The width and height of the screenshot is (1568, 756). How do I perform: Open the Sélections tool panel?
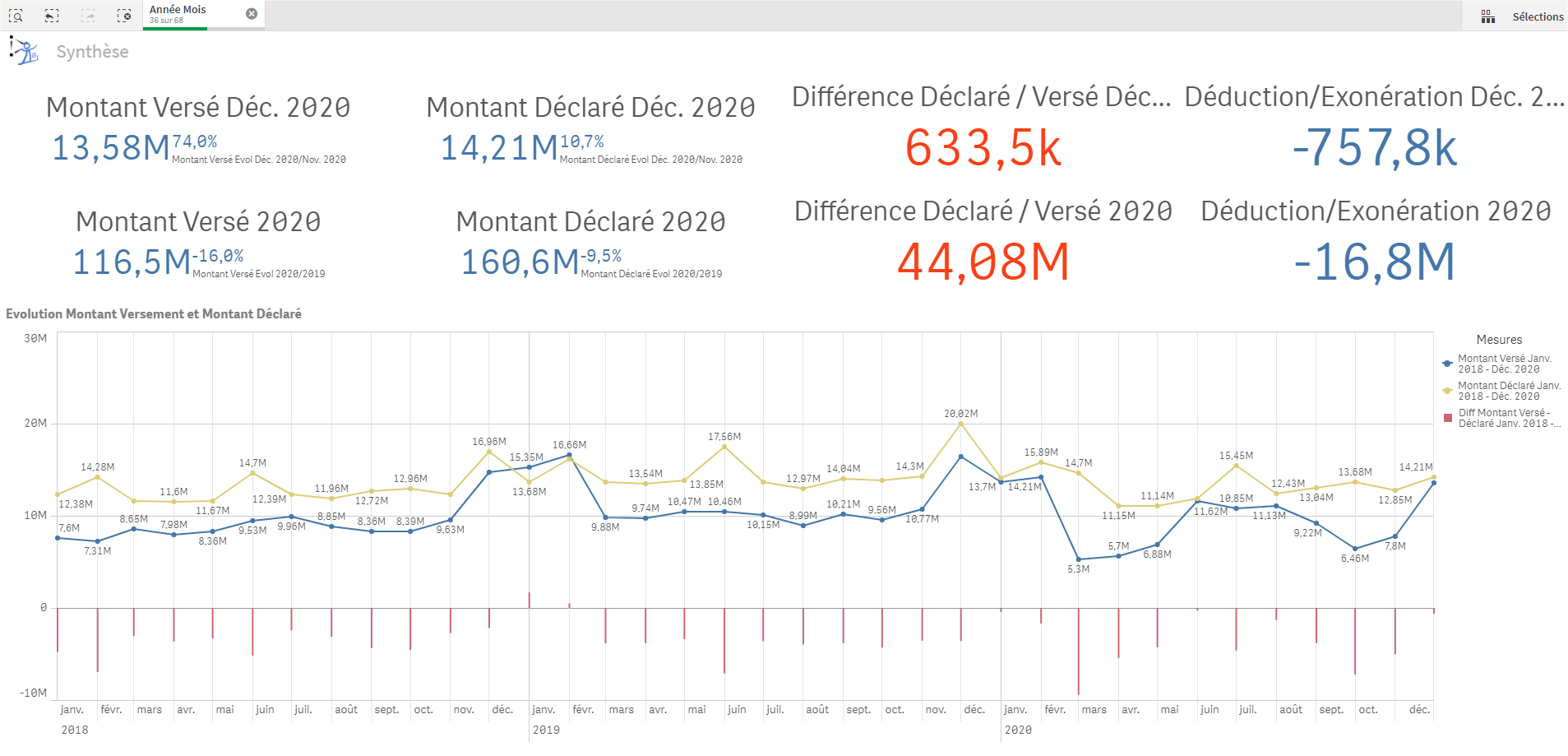click(x=1537, y=16)
